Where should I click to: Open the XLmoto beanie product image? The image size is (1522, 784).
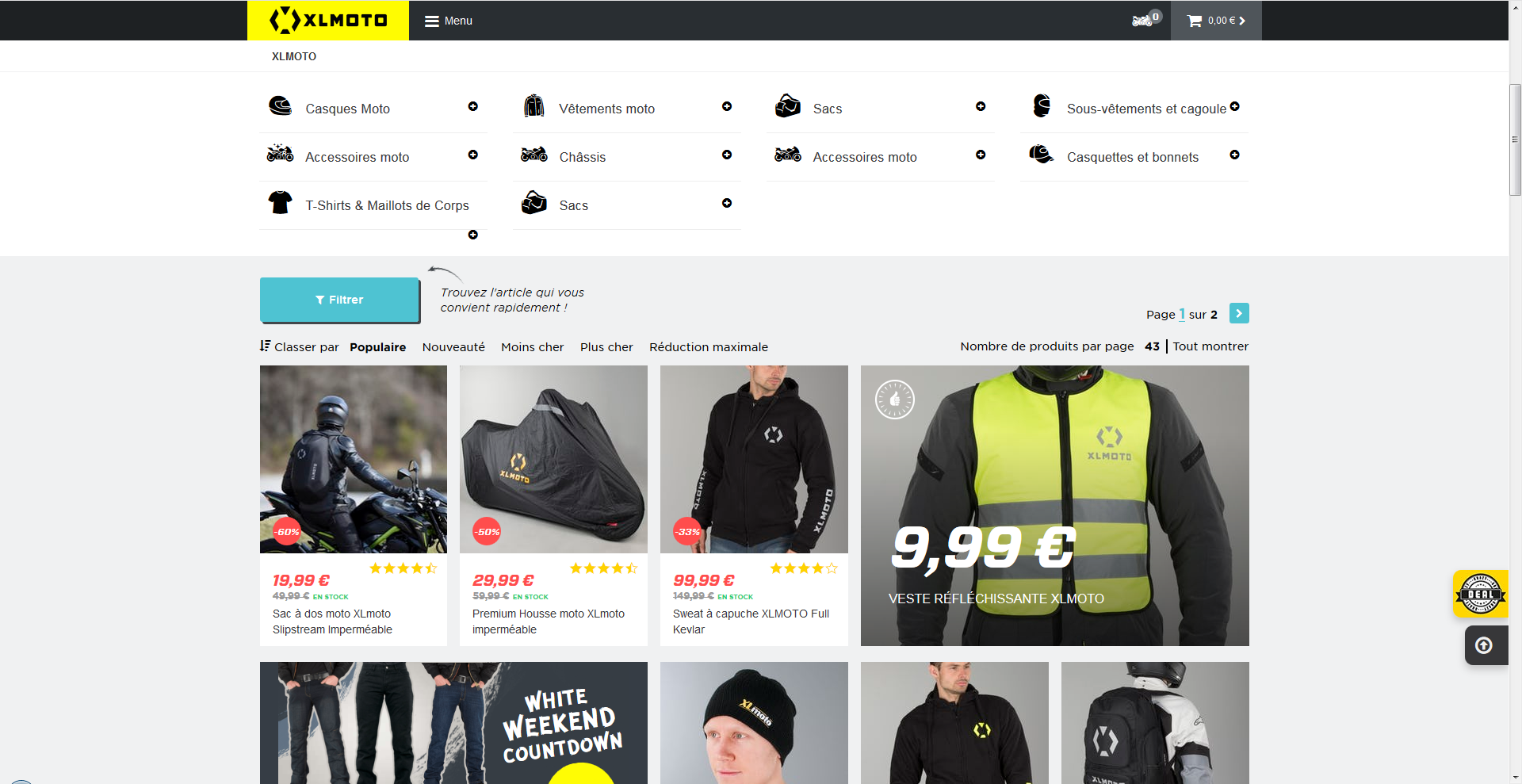coord(754,723)
